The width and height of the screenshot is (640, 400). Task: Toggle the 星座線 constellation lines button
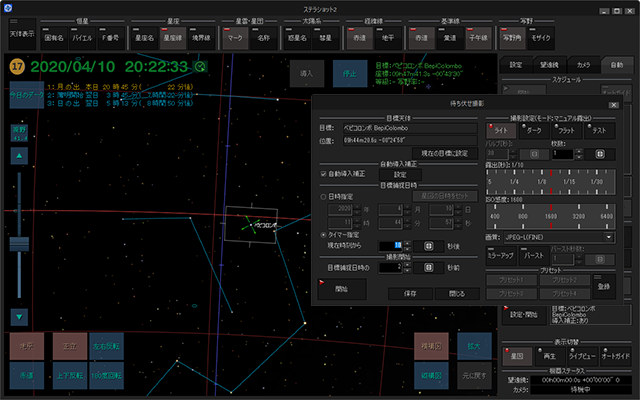pos(173,39)
